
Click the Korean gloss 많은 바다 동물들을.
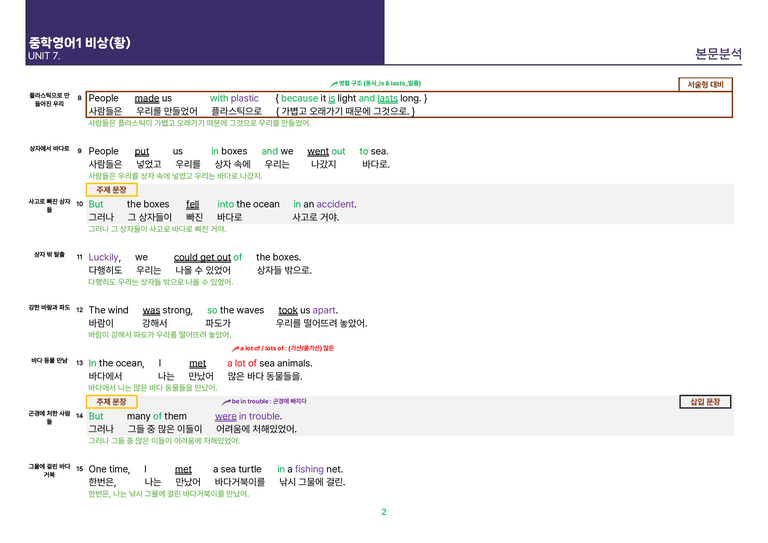(265, 377)
